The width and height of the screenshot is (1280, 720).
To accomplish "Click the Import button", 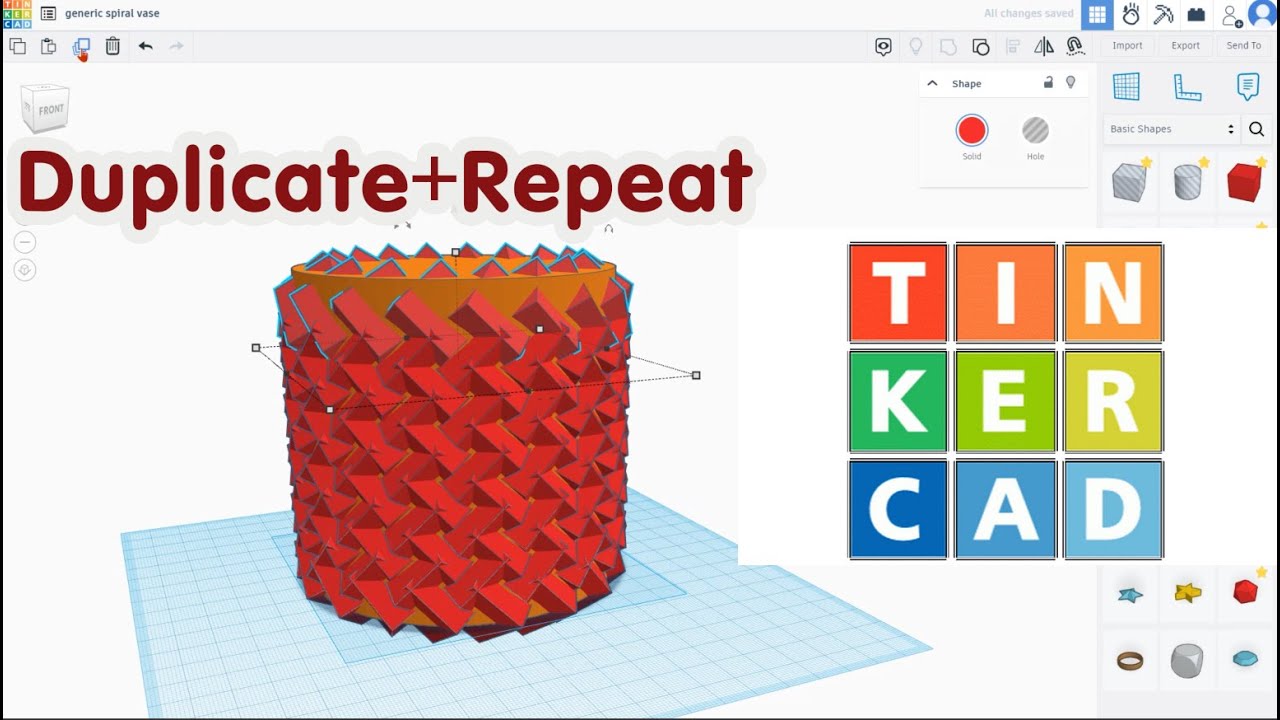I will pos(1127,46).
